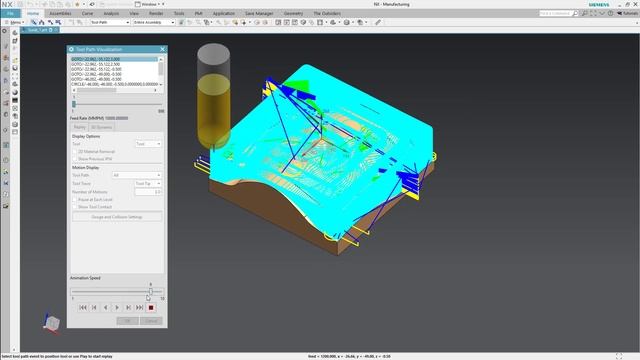
Task: Click the Find a Command search field
Action: point(555,13)
